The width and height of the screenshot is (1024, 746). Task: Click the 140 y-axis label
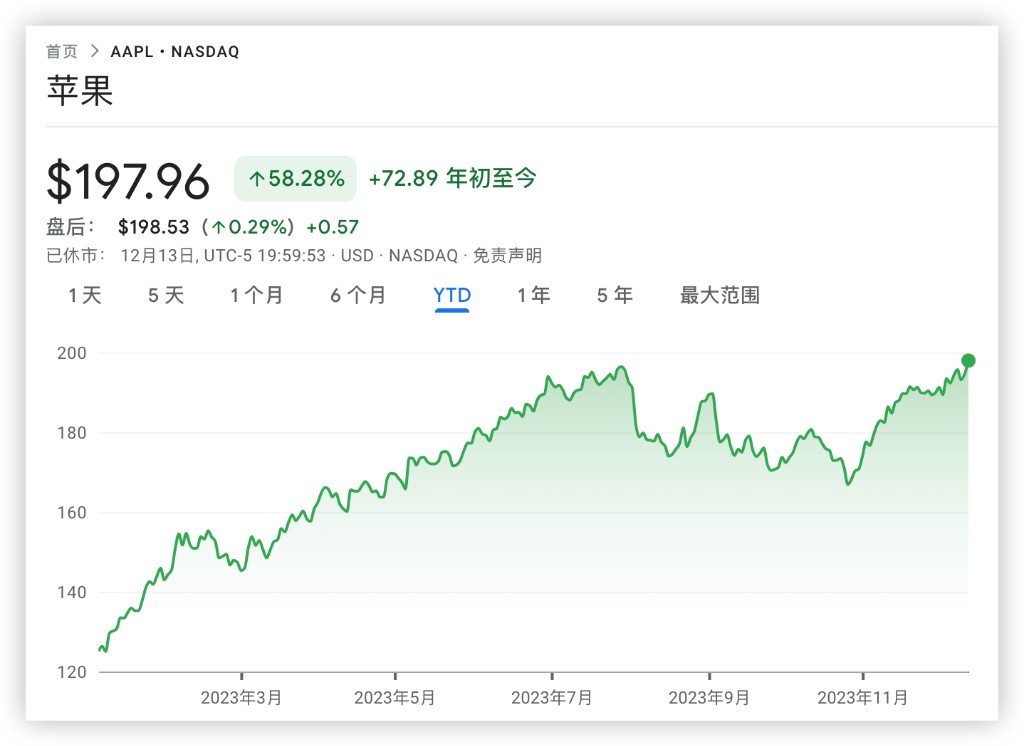coord(72,592)
